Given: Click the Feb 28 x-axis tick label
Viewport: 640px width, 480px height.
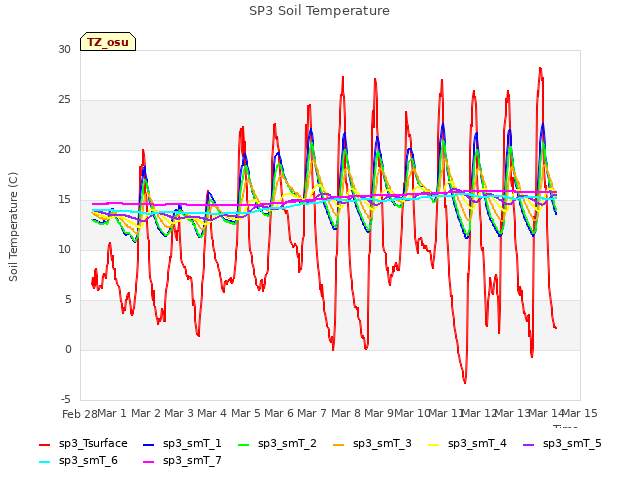Looking at the screenshot, I should [x=80, y=414].
